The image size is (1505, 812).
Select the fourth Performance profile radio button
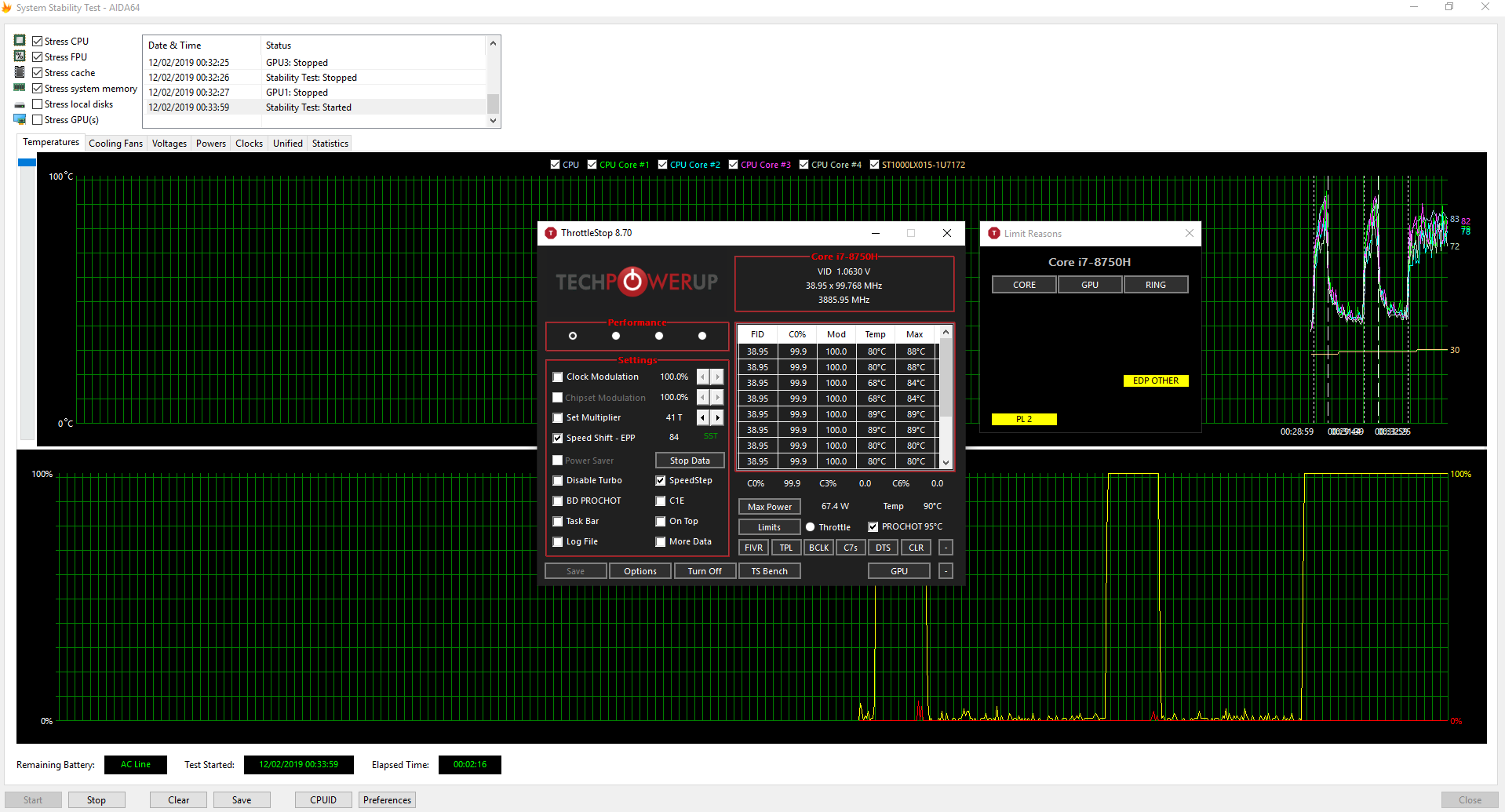tap(702, 336)
